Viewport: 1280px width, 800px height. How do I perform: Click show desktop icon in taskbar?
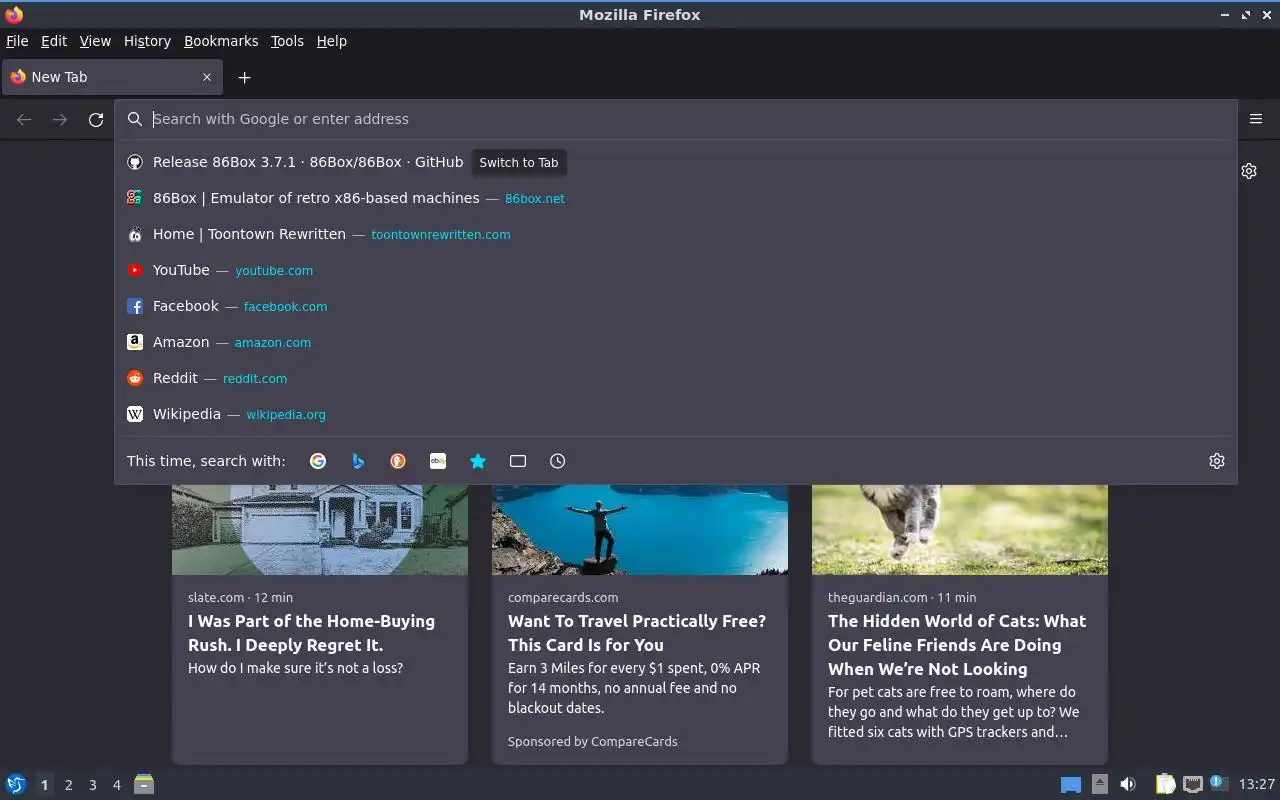coord(1071,785)
